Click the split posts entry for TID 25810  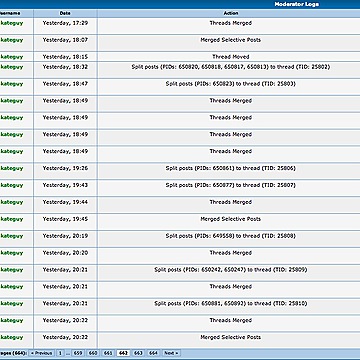231,303
